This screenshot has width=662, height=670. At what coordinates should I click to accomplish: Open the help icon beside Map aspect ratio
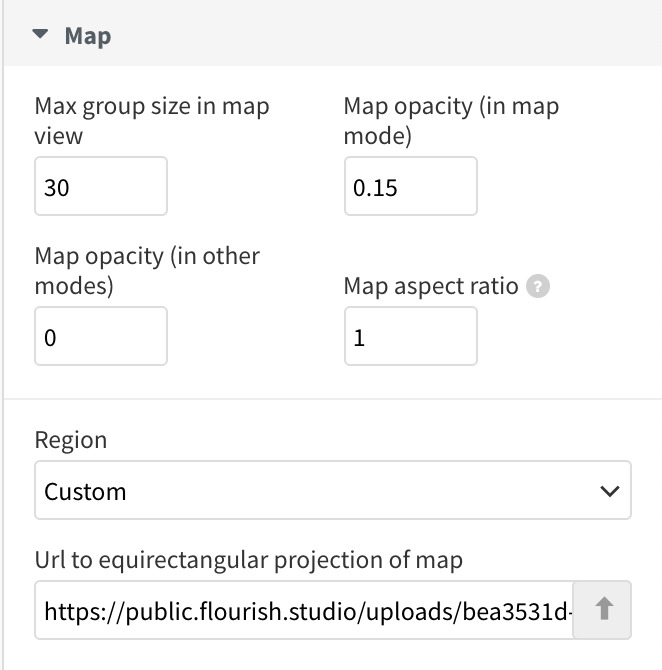coord(538,286)
